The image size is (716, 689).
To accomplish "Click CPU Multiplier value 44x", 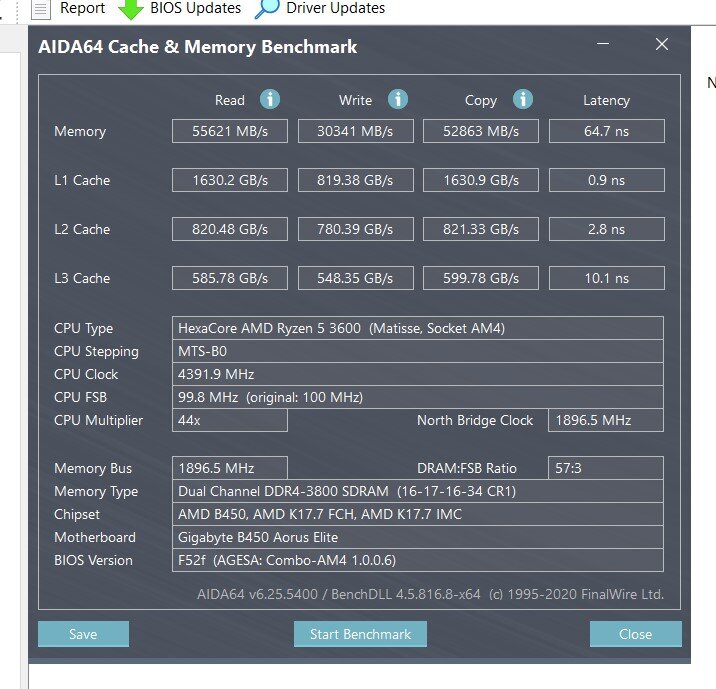I will click(230, 420).
